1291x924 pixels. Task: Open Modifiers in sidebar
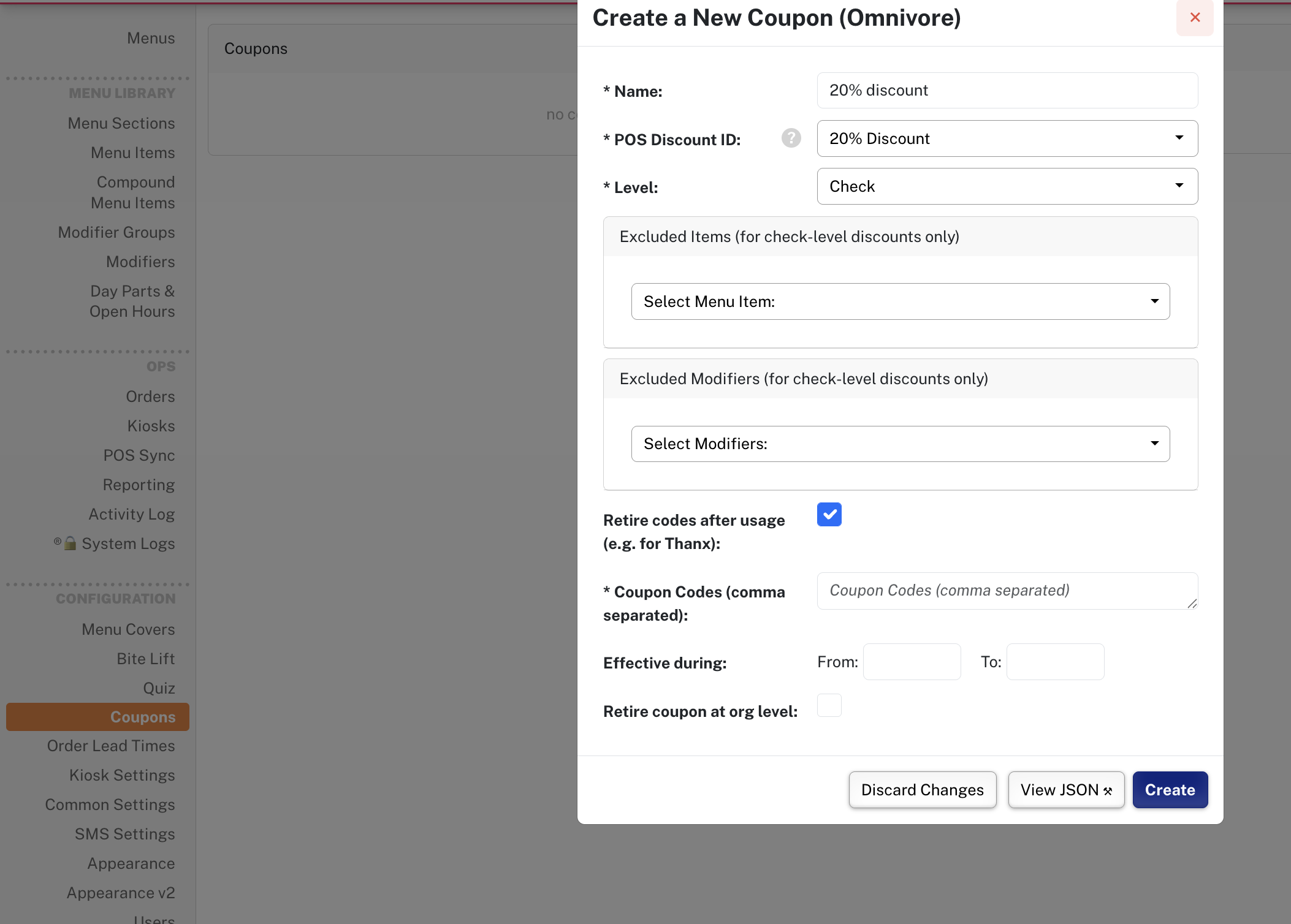(x=140, y=262)
